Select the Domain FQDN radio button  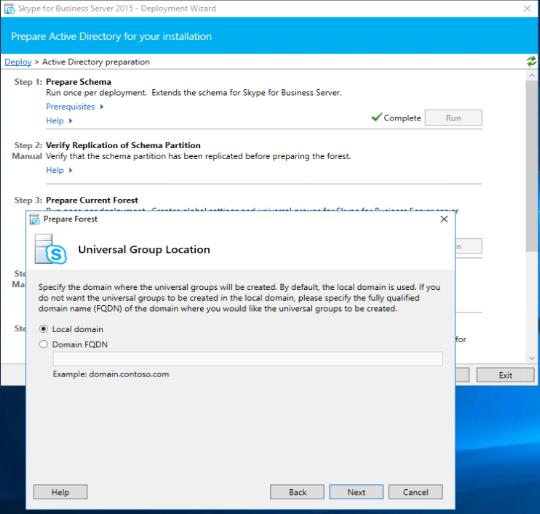pyautogui.click(x=43, y=344)
